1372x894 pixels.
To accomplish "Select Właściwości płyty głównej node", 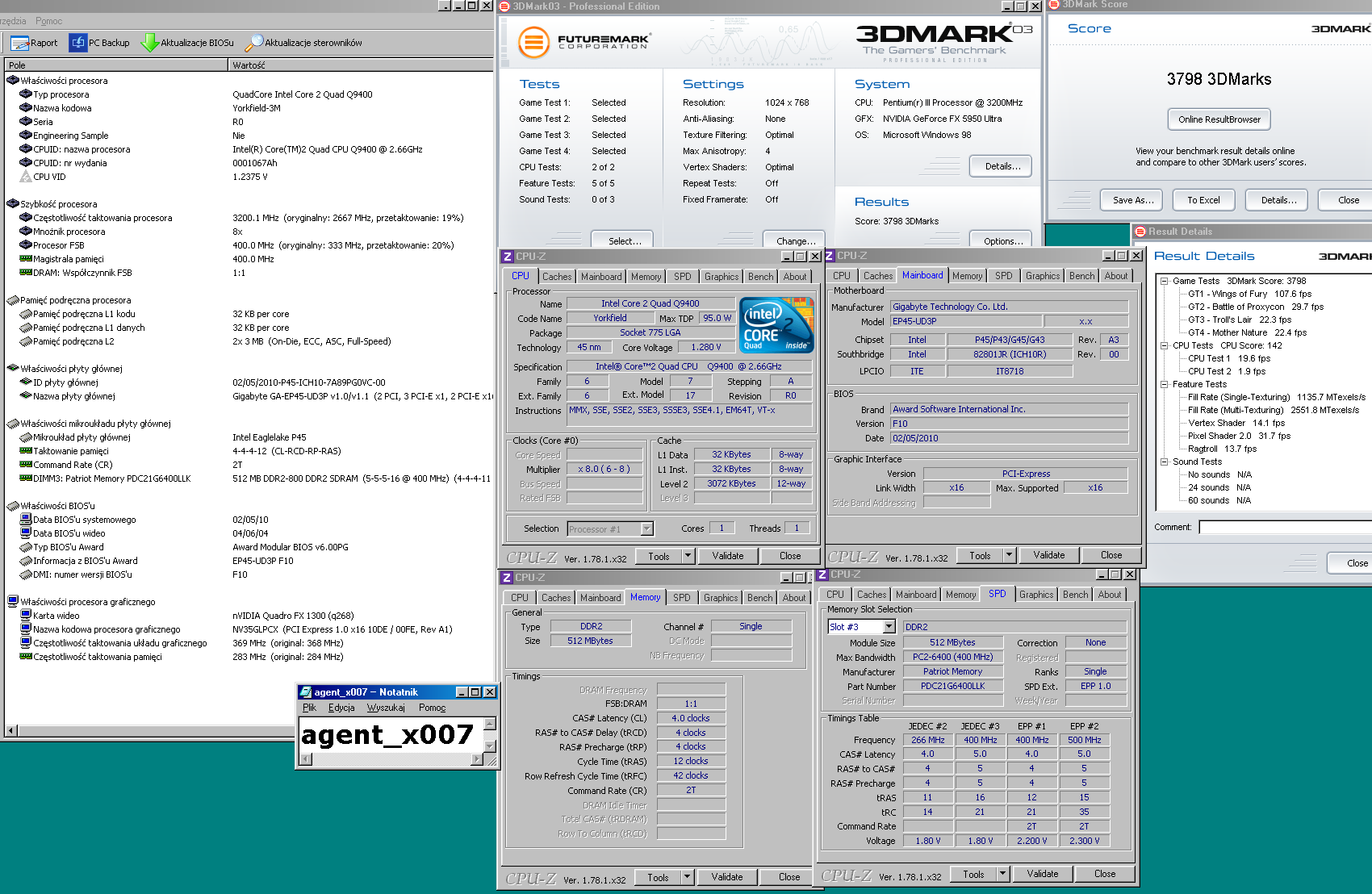I will [71, 369].
